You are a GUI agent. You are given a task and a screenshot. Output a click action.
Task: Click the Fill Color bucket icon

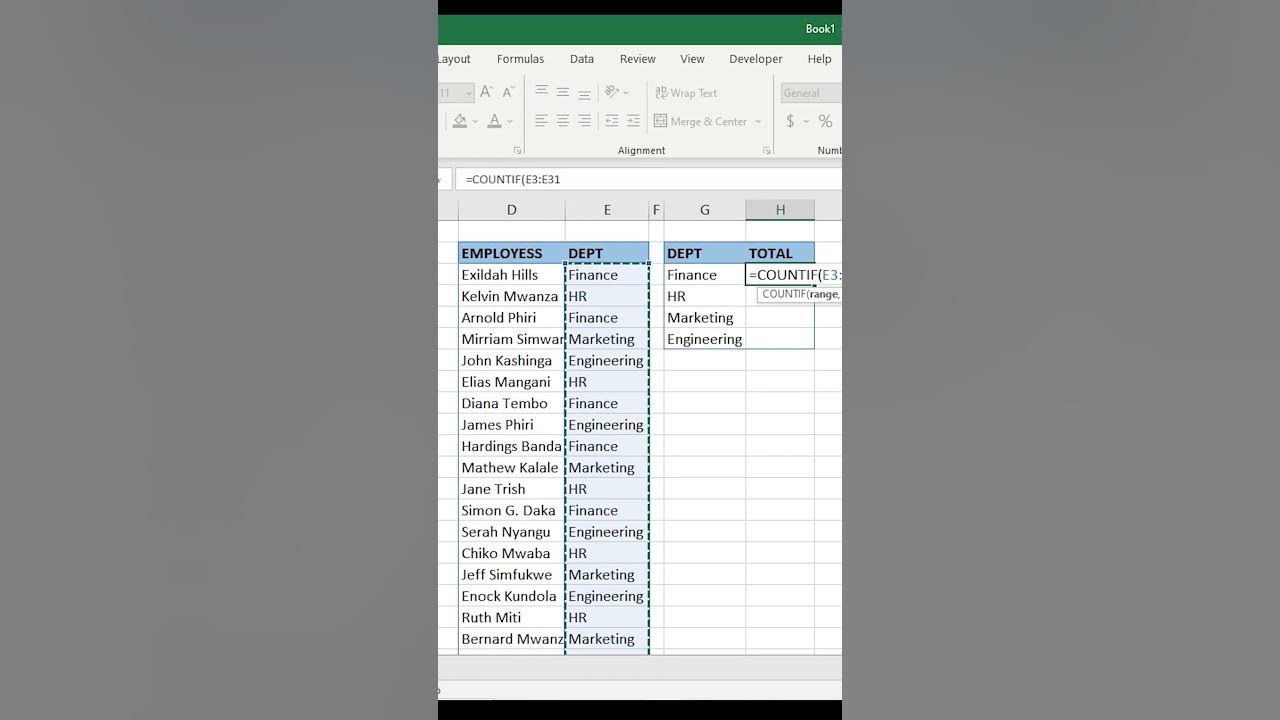click(x=460, y=121)
